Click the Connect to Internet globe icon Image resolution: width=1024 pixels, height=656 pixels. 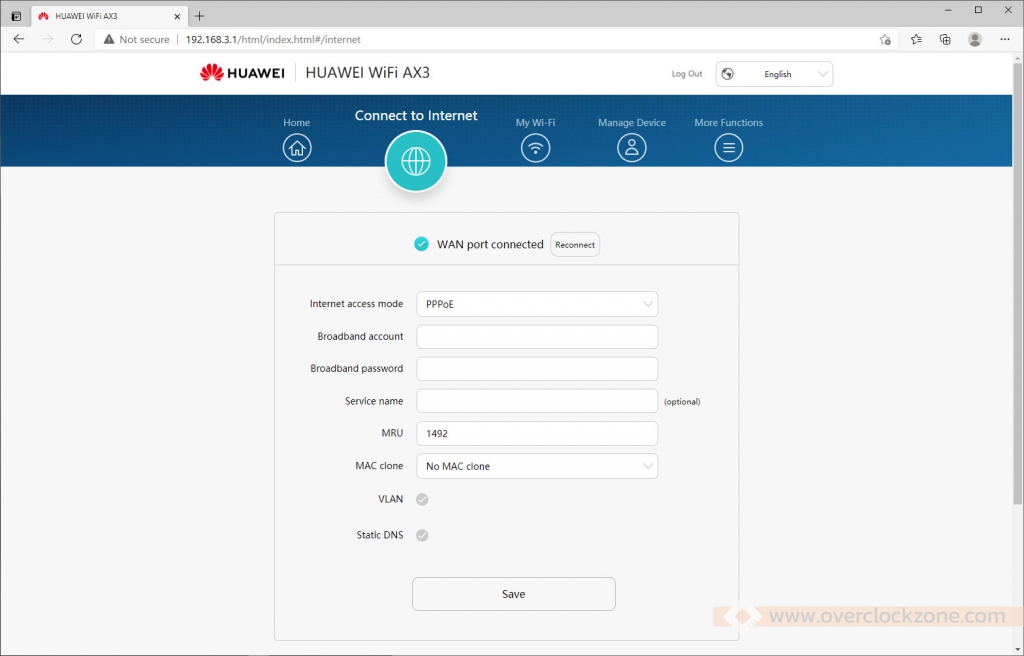[x=416, y=160]
